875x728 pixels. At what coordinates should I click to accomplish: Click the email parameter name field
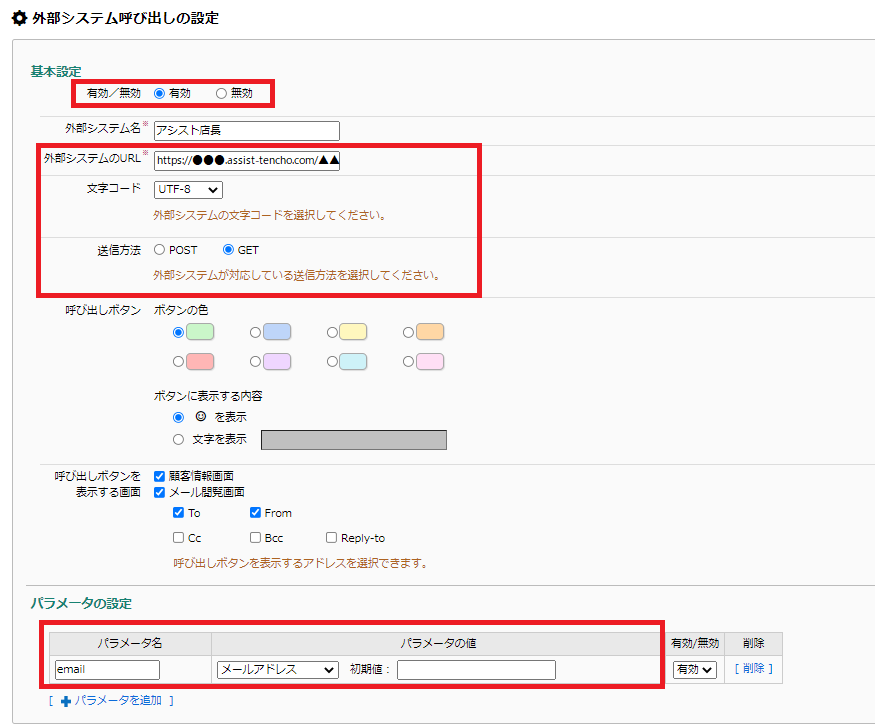click(x=107, y=669)
